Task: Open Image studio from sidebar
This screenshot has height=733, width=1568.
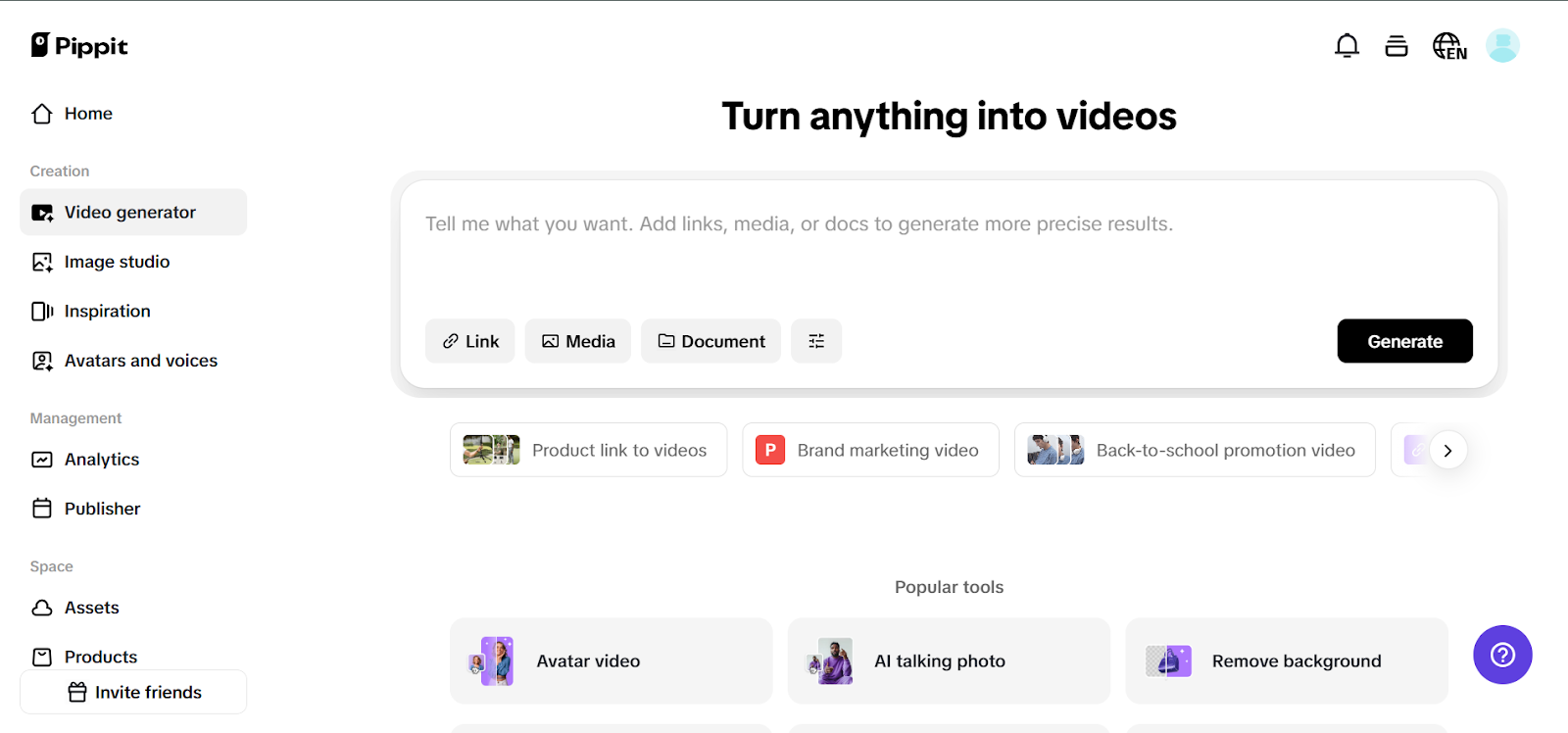Action: 117,262
